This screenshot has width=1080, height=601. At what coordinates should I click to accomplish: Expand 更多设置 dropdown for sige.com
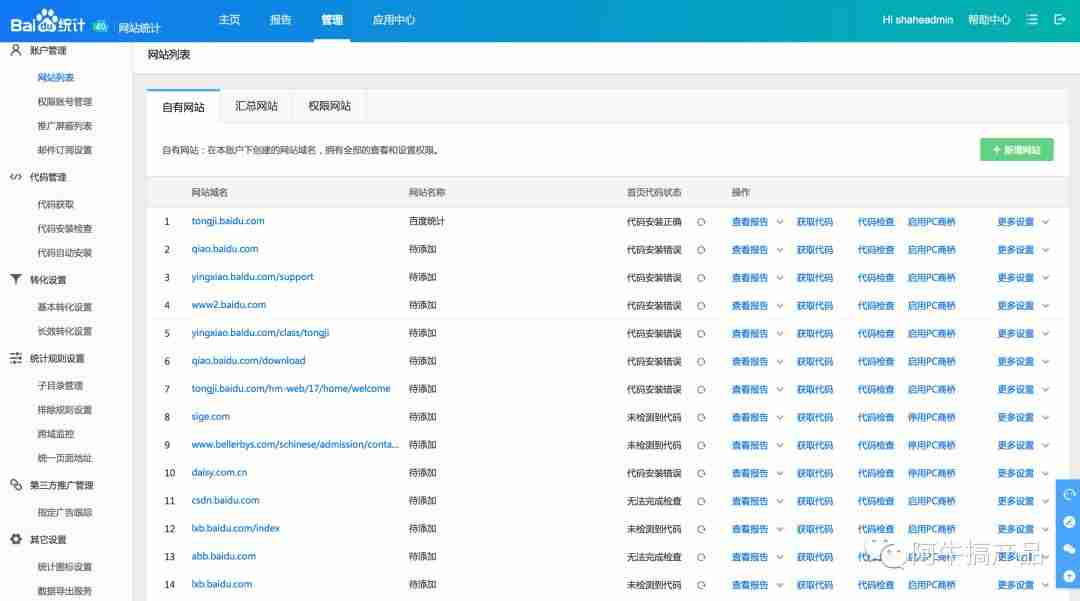pyautogui.click(x=1016, y=417)
